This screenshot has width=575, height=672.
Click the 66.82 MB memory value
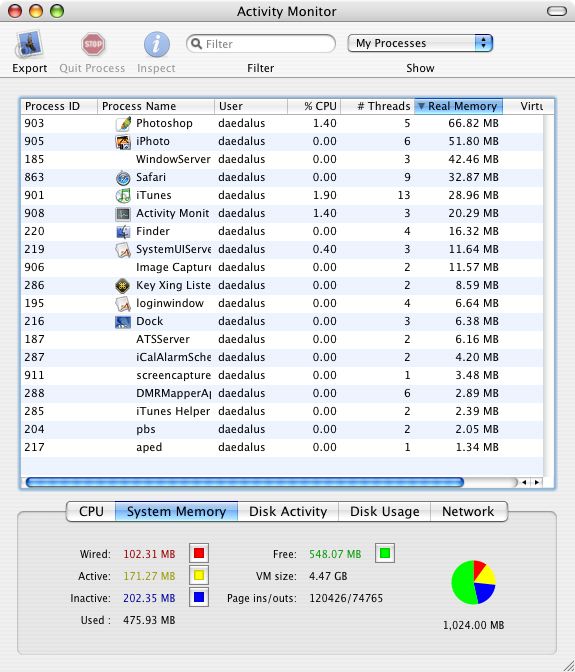(x=473, y=123)
